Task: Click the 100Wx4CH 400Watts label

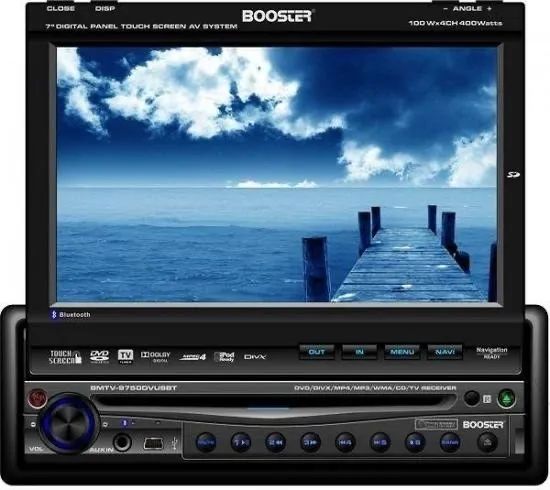Action: (455, 23)
